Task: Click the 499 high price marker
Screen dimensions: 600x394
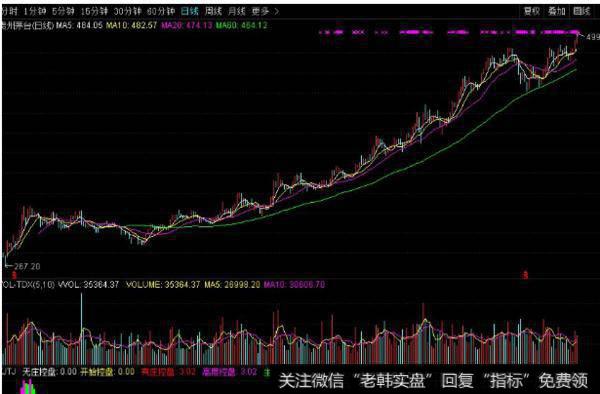Action: pos(593,37)
